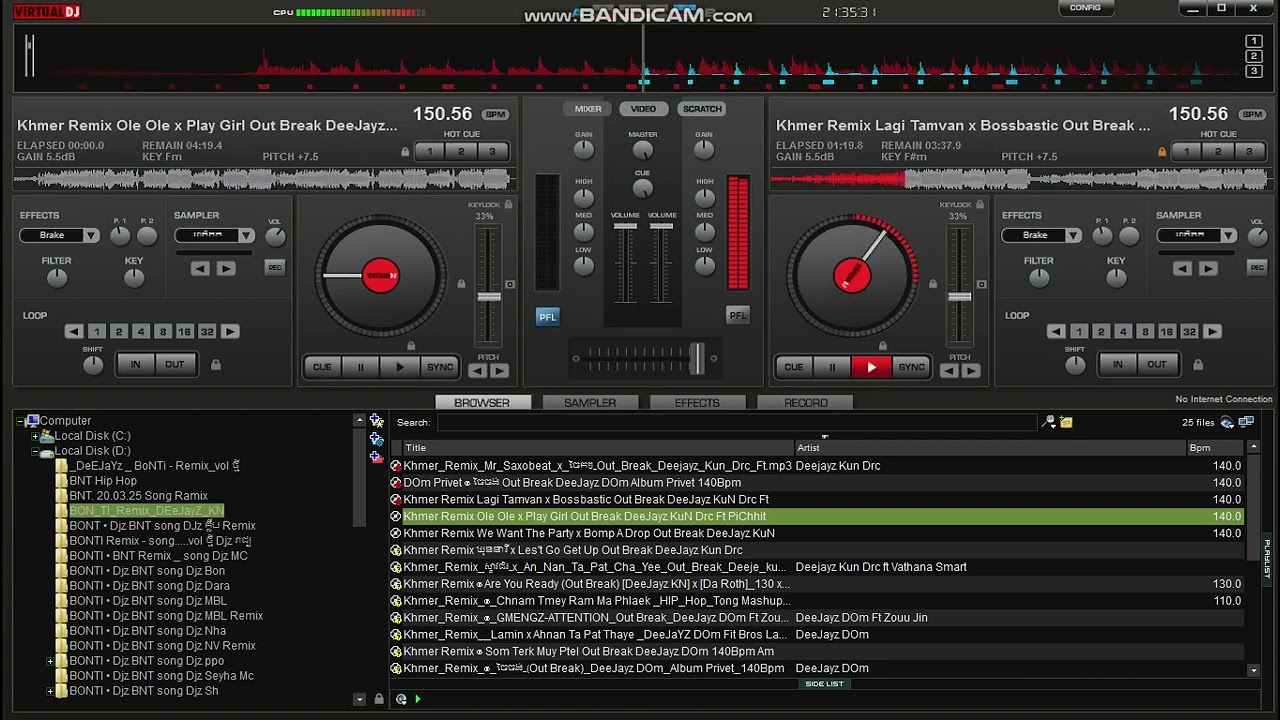Screen dimensions: 1280x720
Task: Click right deck BPM tap button
Action: tap(1251, 115)
